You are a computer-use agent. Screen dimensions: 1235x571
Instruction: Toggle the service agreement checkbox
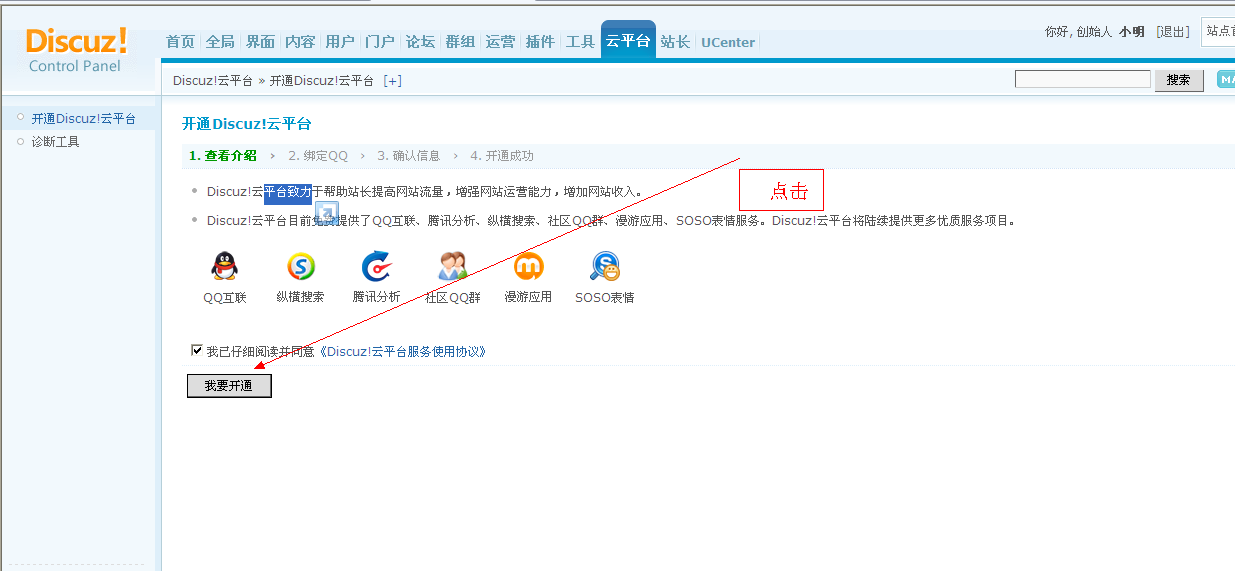point(197,350)
